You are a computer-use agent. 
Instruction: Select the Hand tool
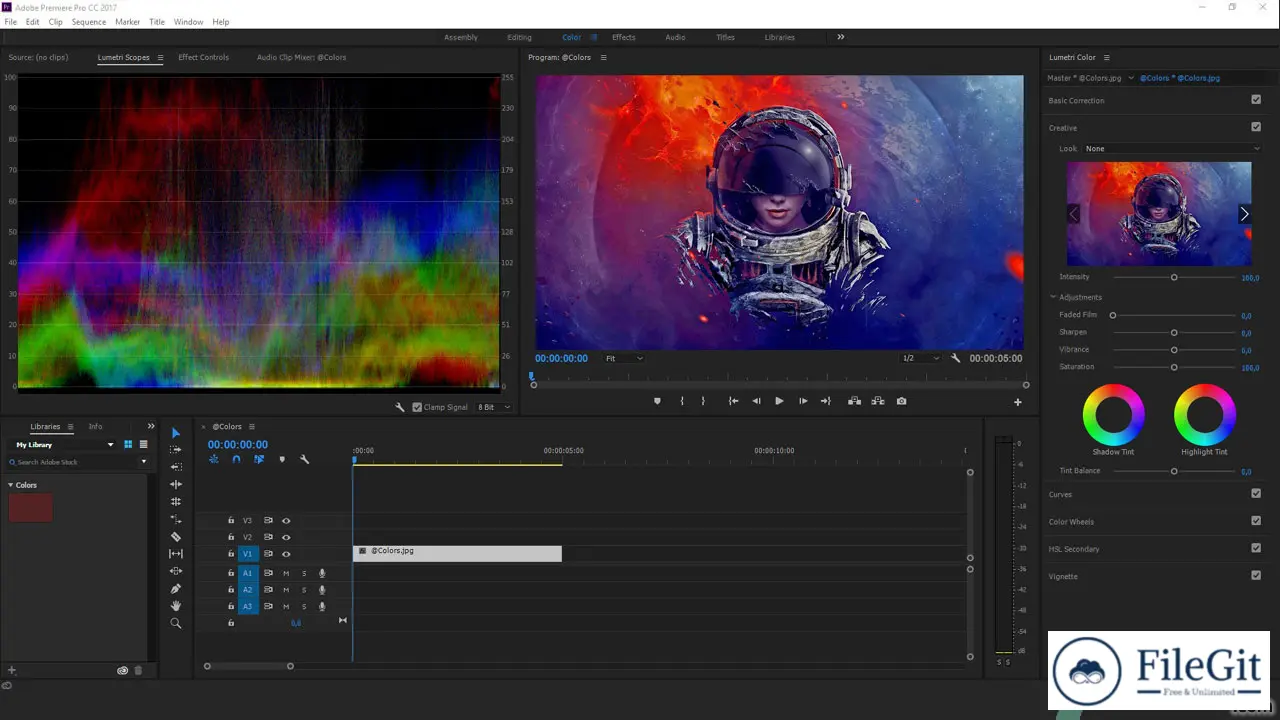coord(176,606)
